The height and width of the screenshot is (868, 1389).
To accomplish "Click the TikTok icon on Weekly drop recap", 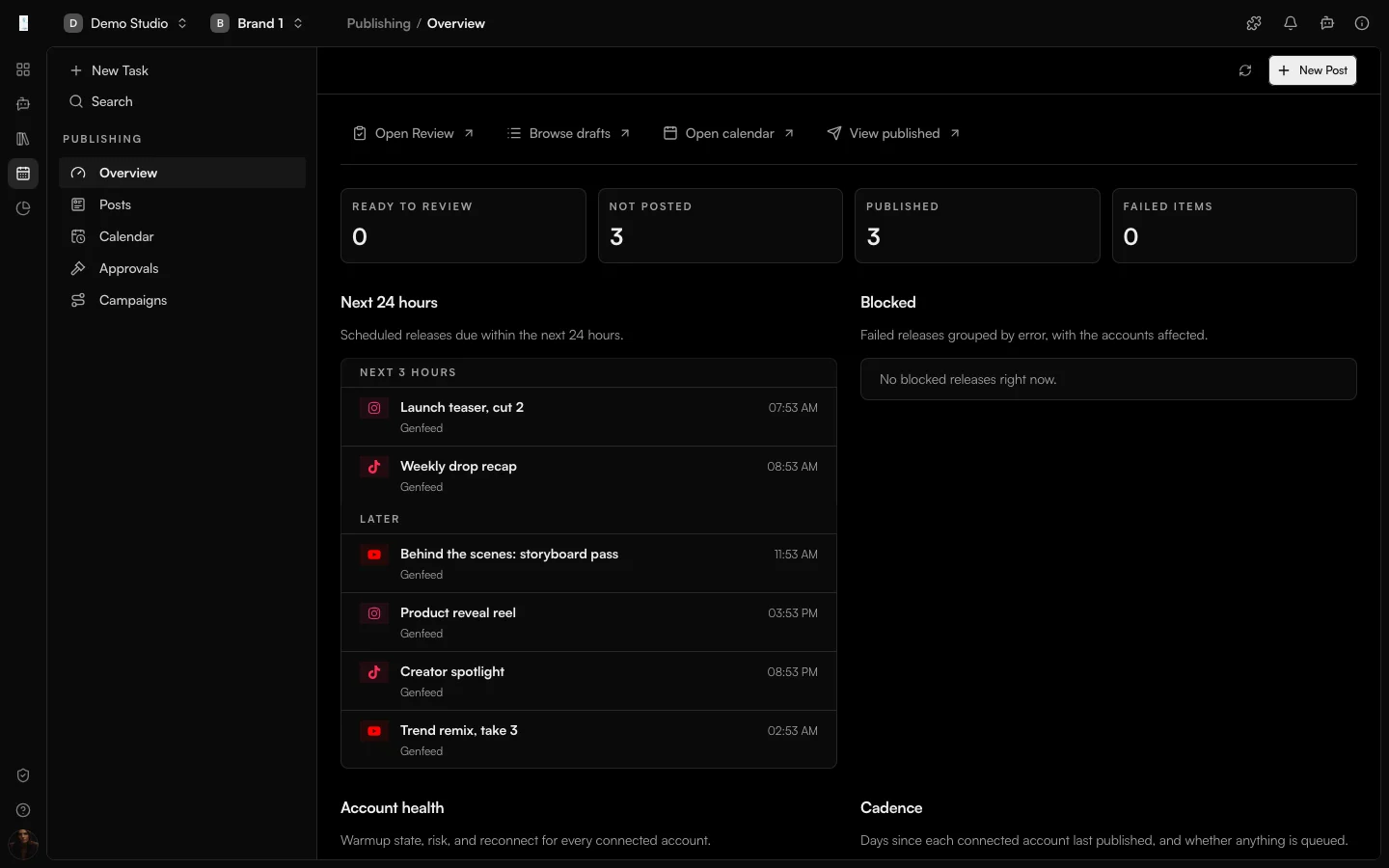I will 374,467.
